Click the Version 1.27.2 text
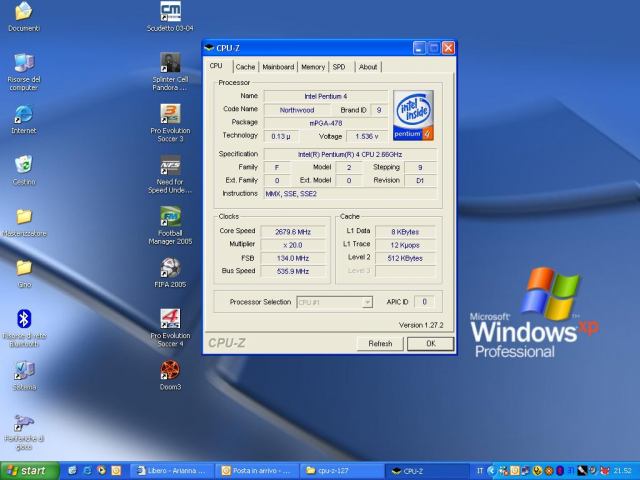Image resolution: width=640 pixels, height=480 pixels. click(421, 325)
